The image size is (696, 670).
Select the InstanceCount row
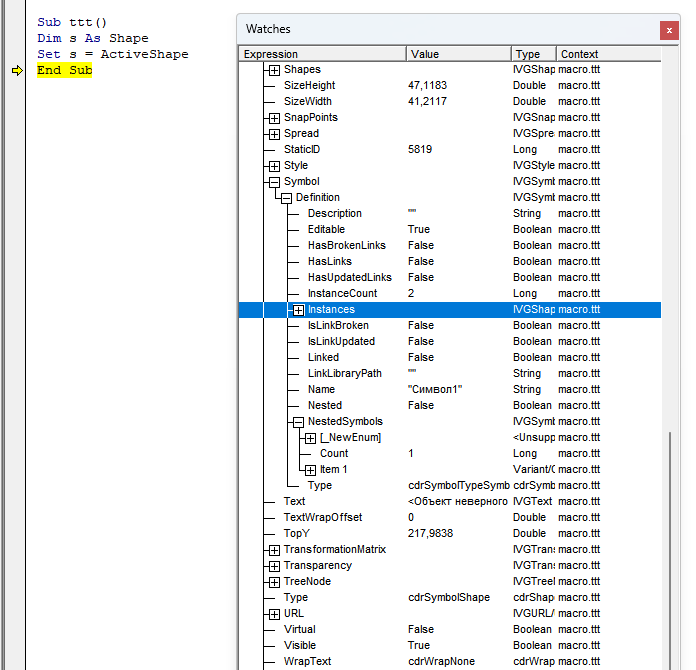pyautogui.click(x=450, y=293)
